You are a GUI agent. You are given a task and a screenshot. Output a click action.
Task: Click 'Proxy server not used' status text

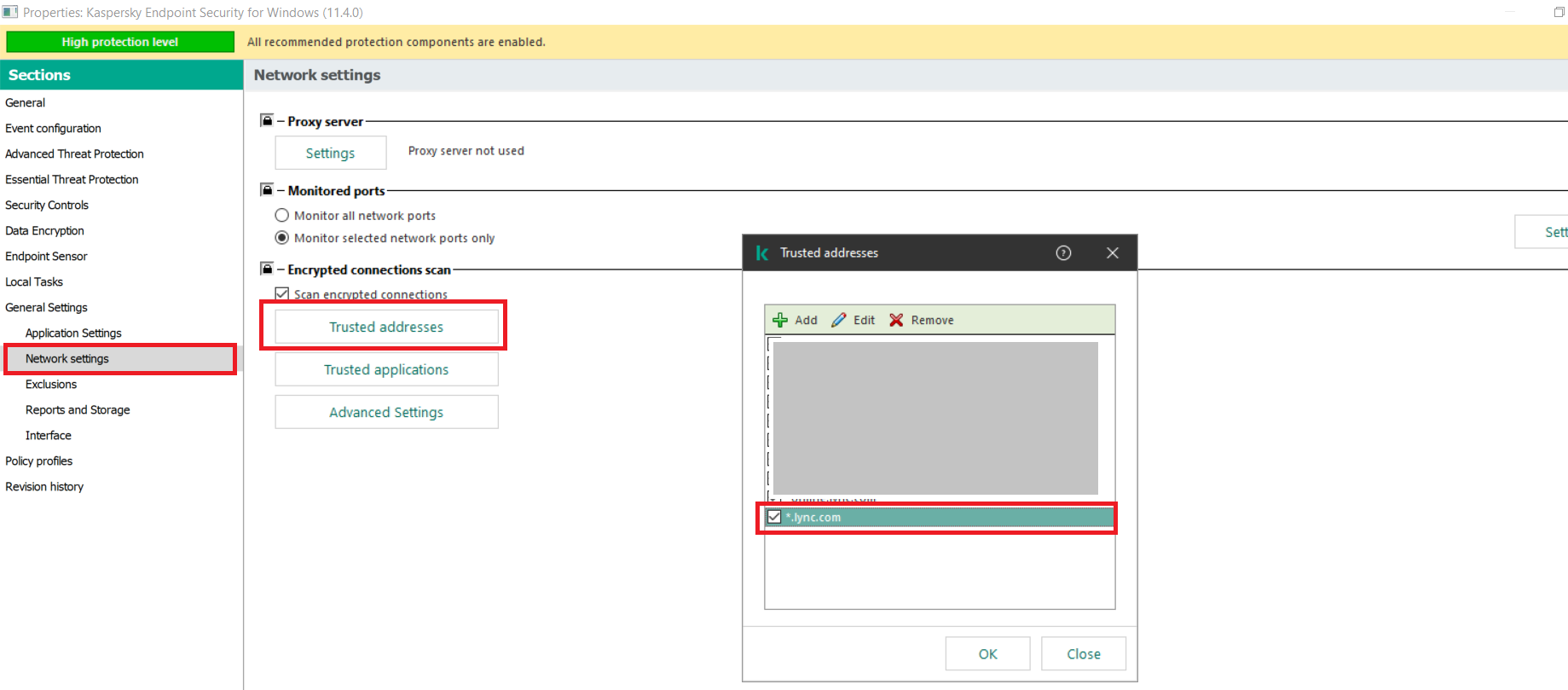pos(466,151)
